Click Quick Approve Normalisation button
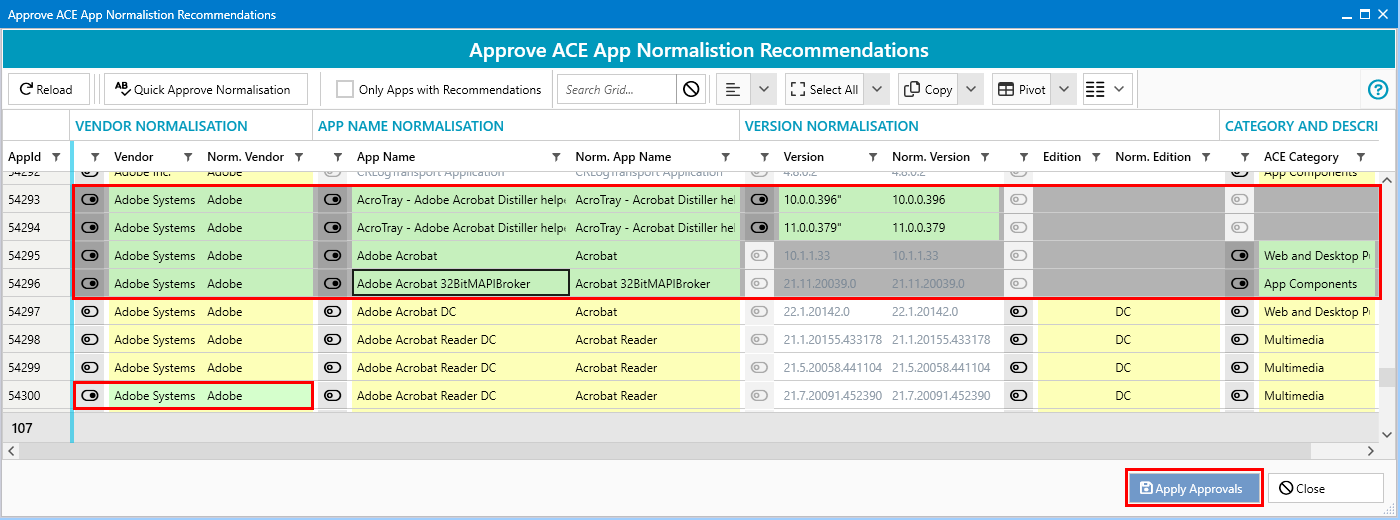Viewport: 1400px width, 520px height. tap(205, 89)
